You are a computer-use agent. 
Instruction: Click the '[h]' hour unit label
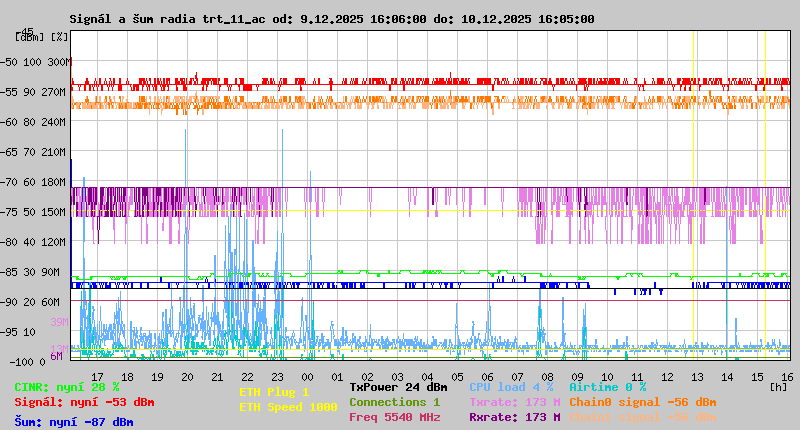coord(778,387)
